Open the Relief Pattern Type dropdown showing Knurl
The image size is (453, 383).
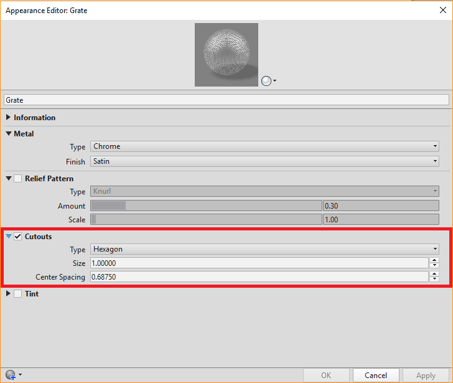(x=265, y=191)
